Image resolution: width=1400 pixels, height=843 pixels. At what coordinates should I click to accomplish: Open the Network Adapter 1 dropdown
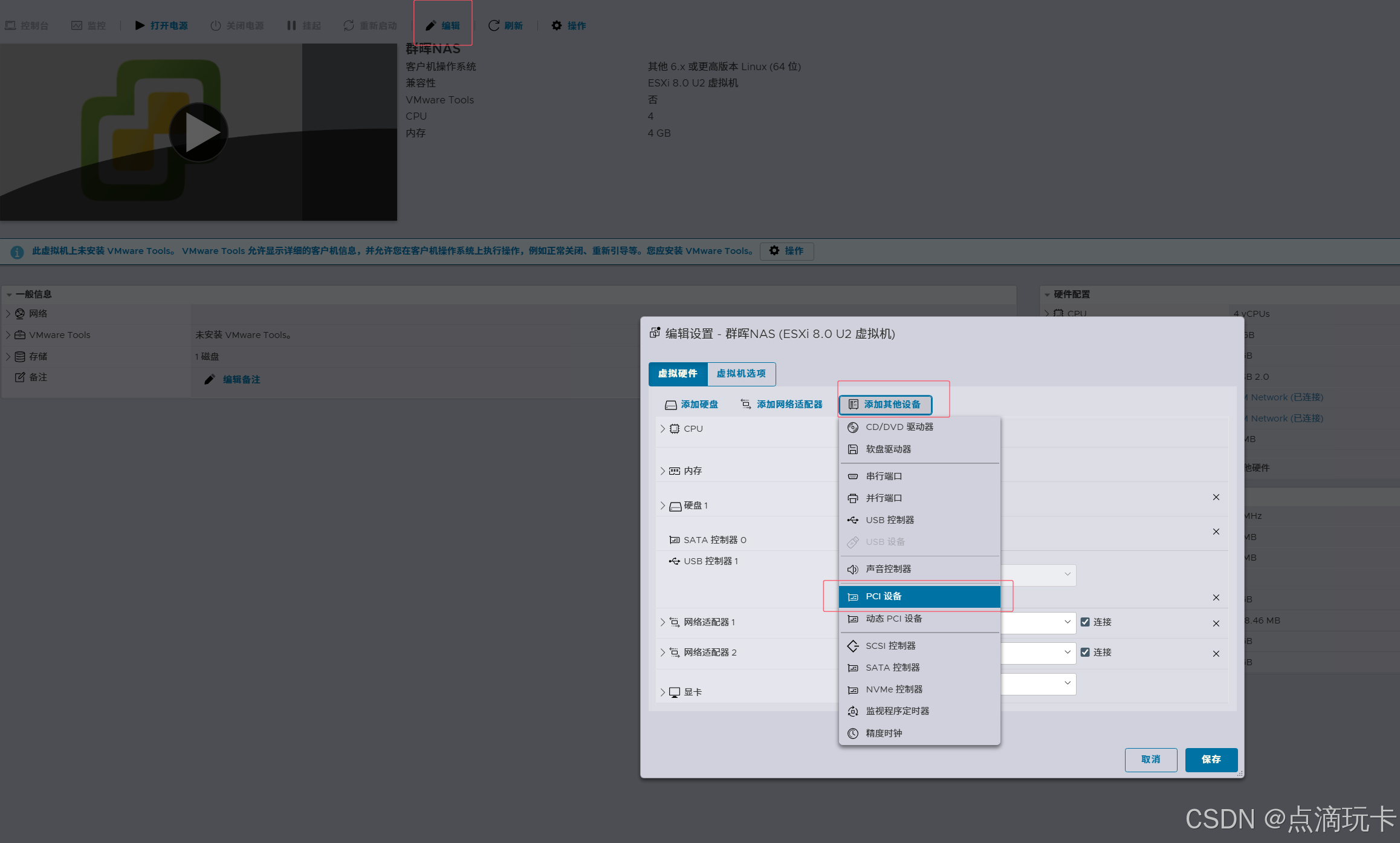coord(1067,622)
